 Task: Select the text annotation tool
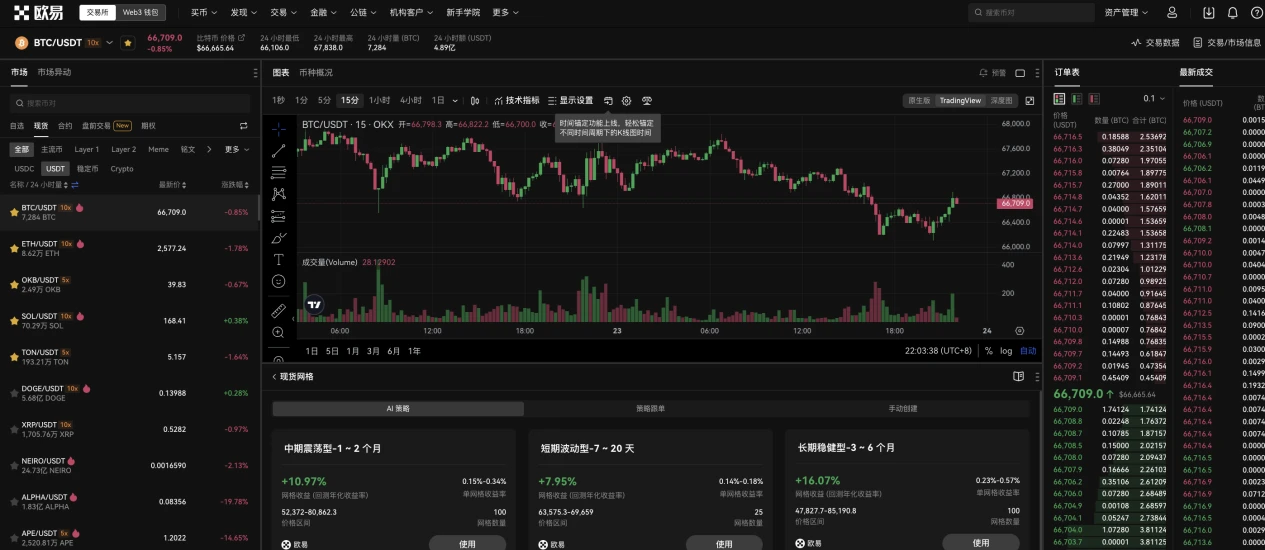[x=278, y=259]
